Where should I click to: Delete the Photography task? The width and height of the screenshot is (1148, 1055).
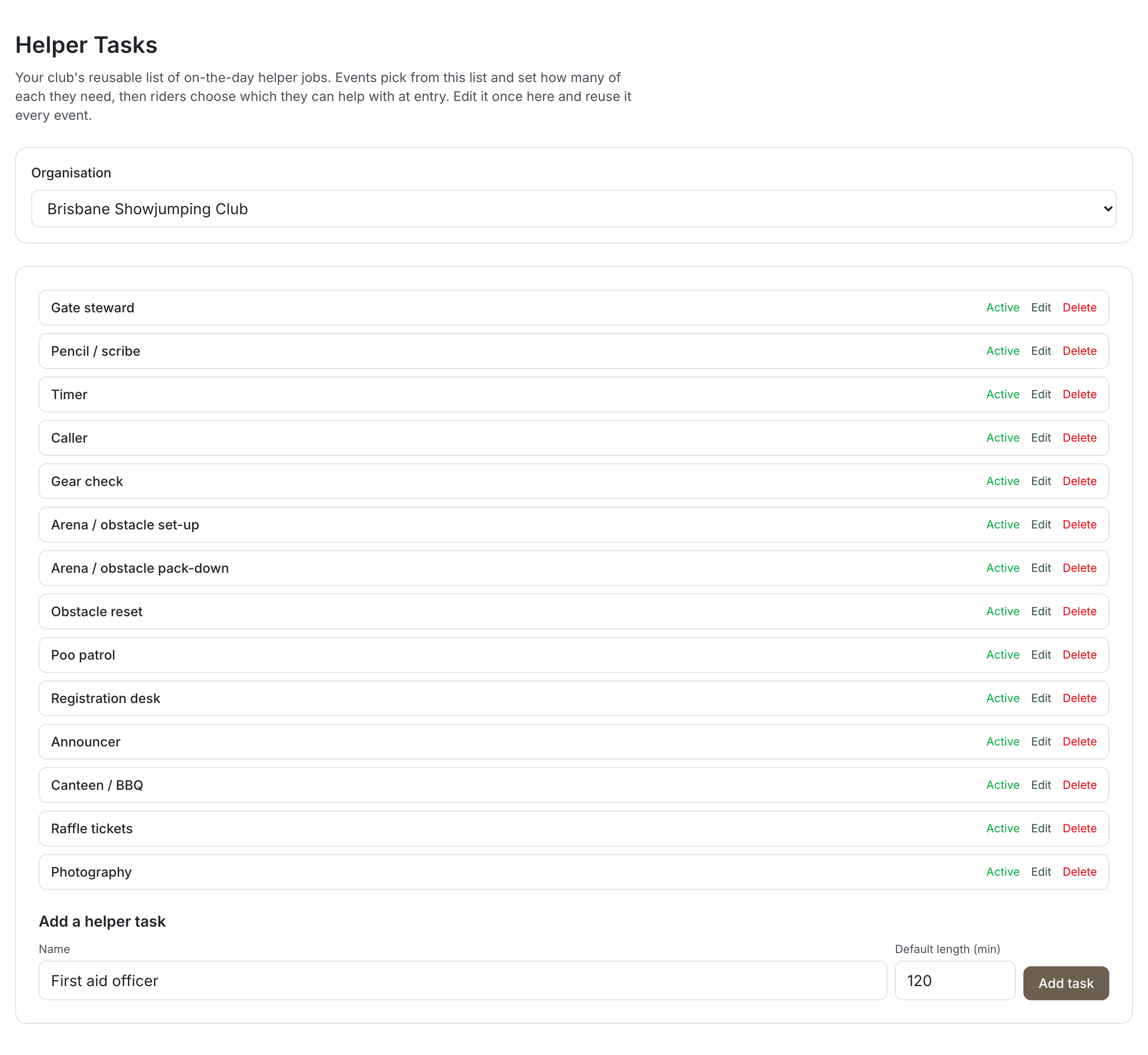pos(1080,872)
